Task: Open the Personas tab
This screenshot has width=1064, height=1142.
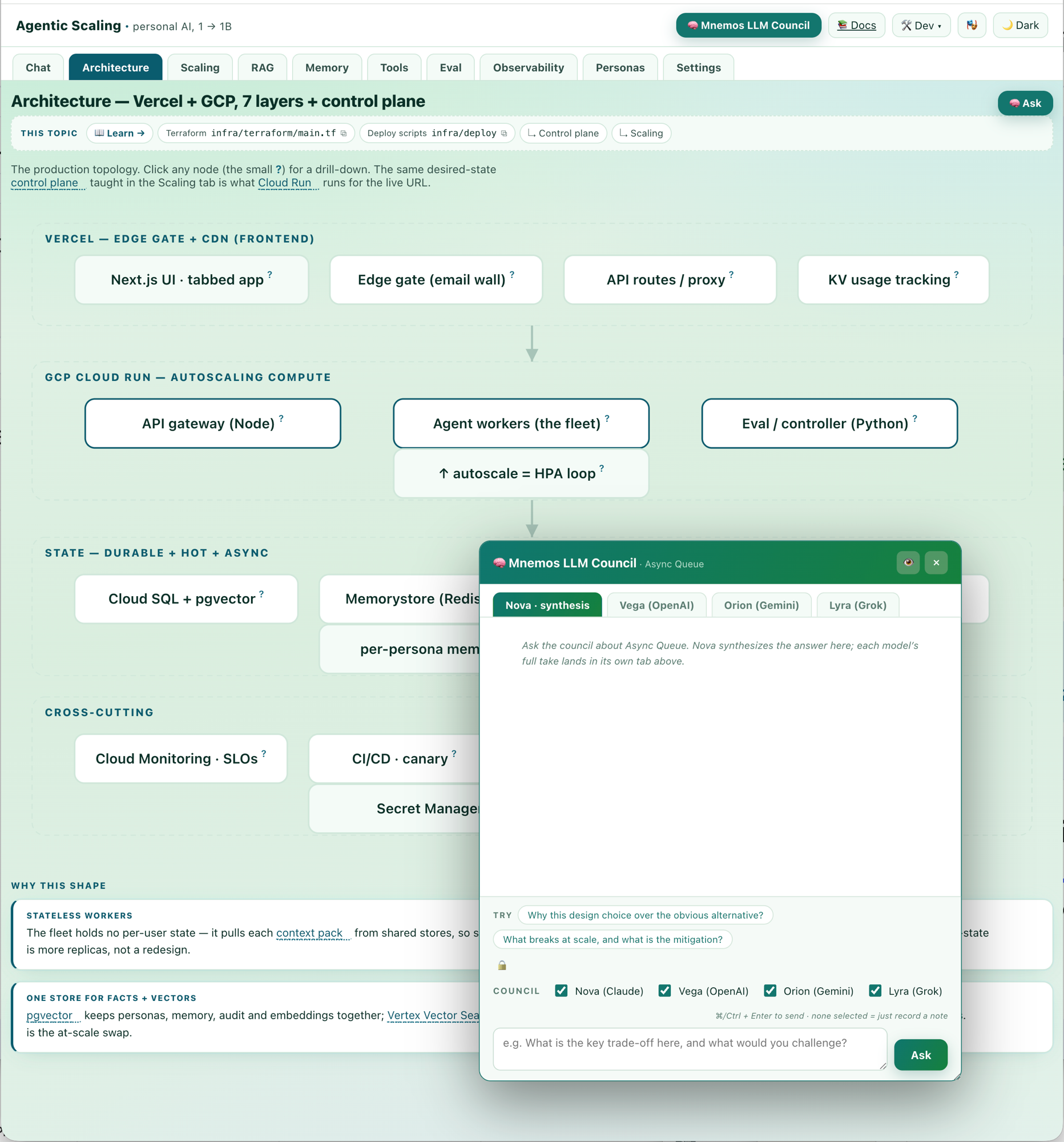Action: point(620,67)
